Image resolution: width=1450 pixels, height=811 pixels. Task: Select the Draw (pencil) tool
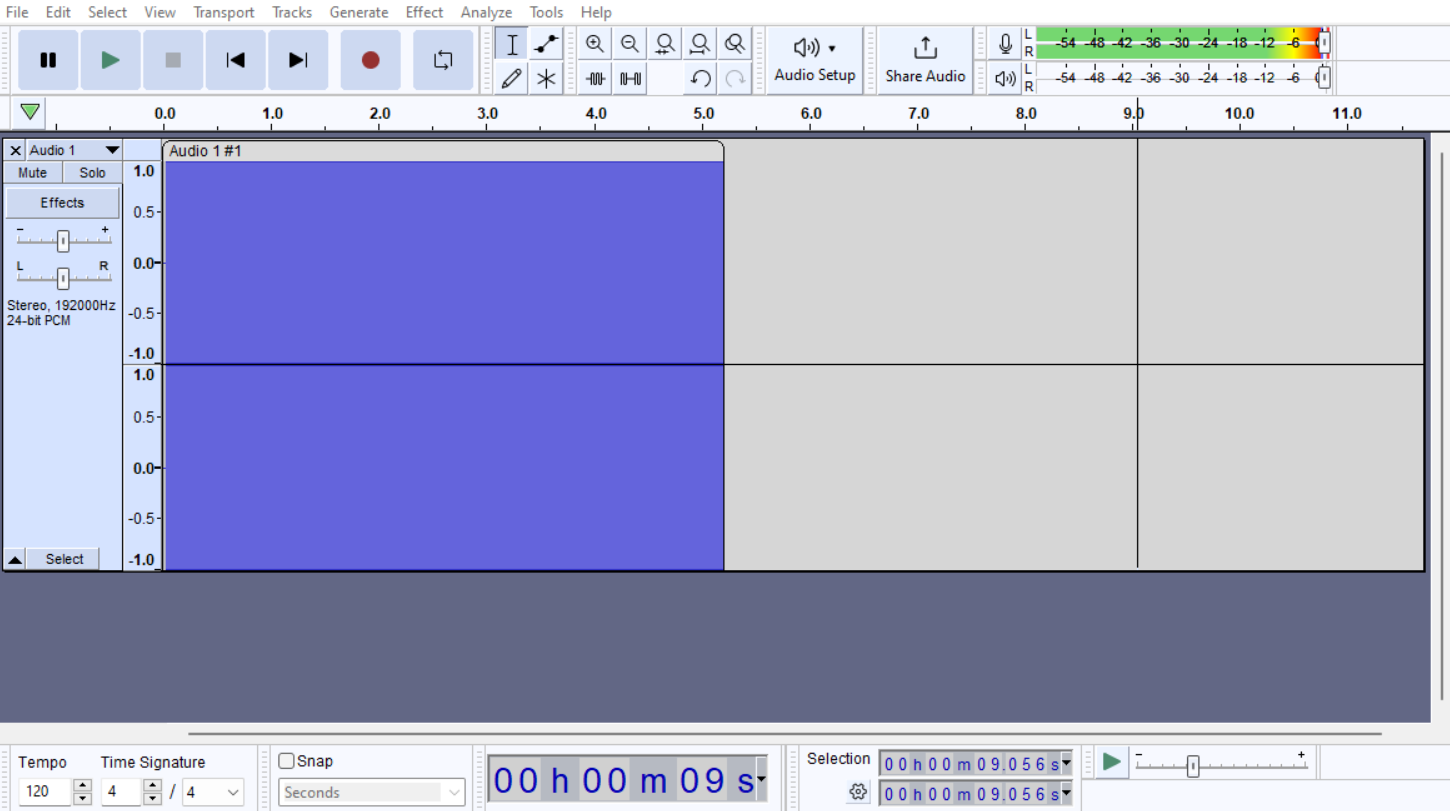[x=512, y=78]
